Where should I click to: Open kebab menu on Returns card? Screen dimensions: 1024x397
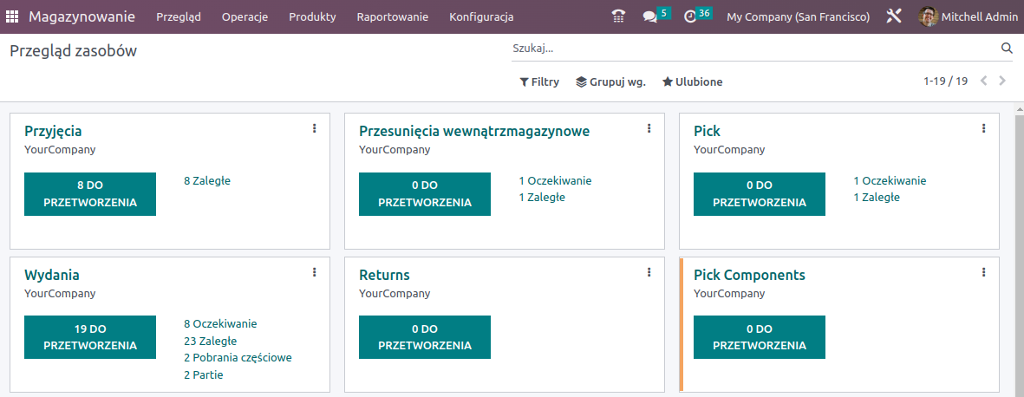648,272
